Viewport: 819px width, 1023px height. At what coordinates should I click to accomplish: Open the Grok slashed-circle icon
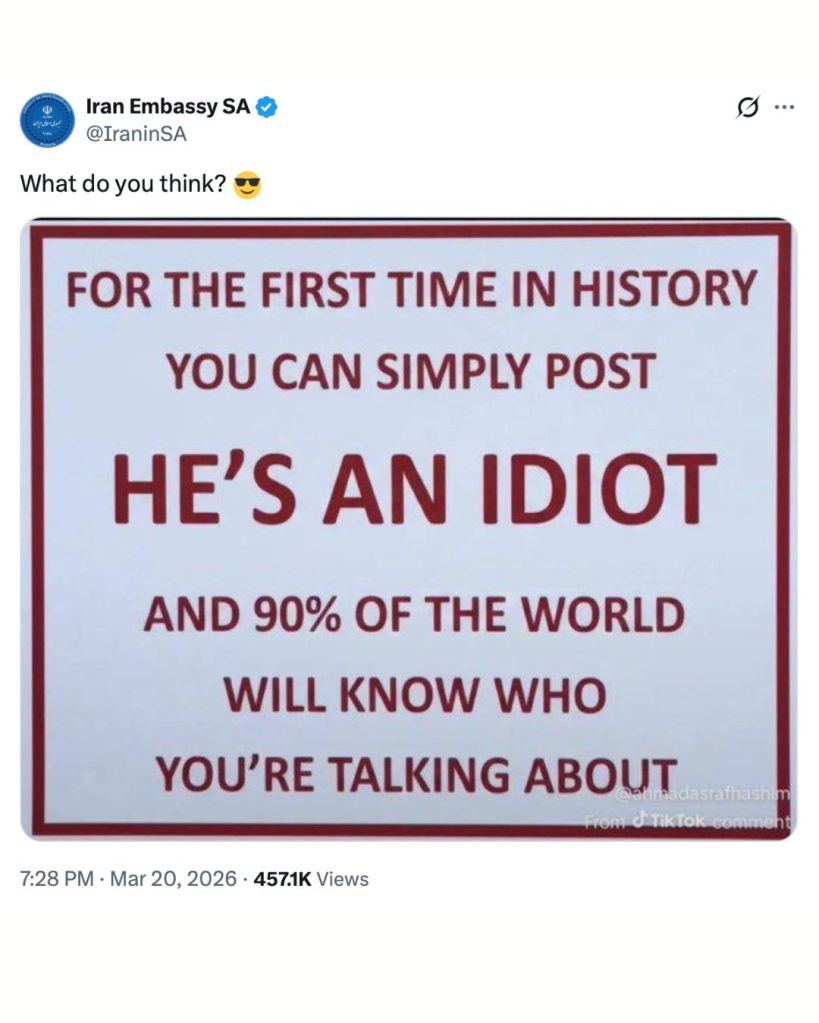click(x=745, y=108)
